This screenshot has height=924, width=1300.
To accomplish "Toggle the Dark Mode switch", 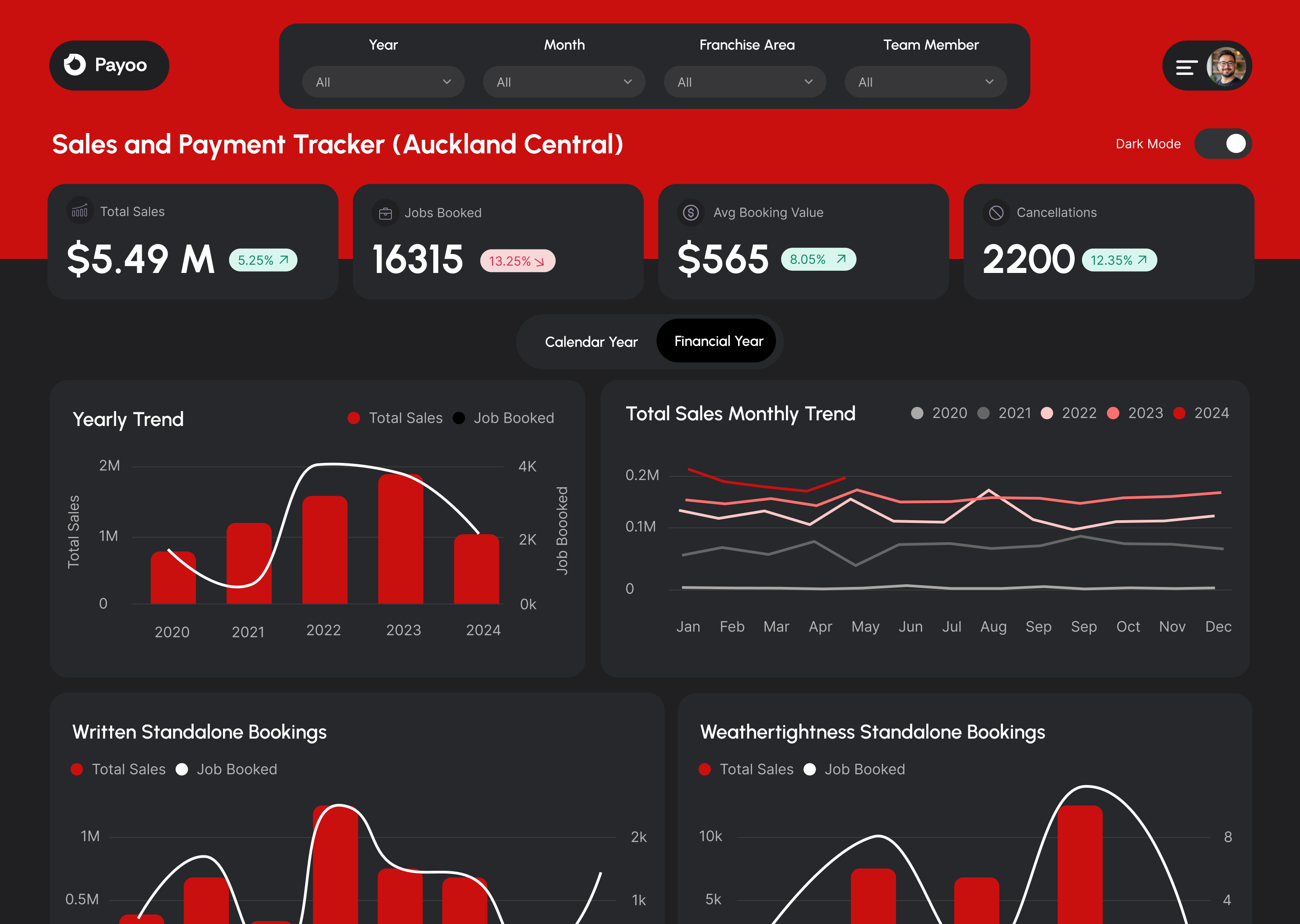I will coord(1223,144).
